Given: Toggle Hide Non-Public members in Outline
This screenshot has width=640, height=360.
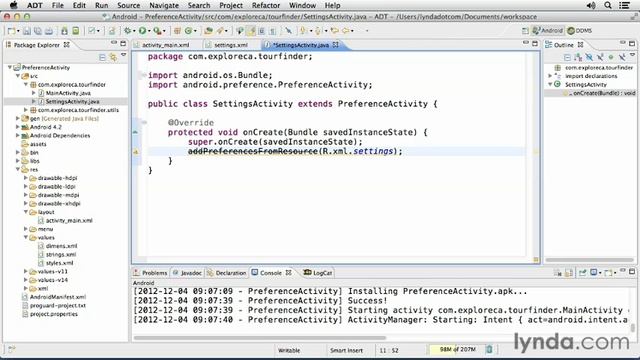Looking at the screenshot, I should 611,57.
